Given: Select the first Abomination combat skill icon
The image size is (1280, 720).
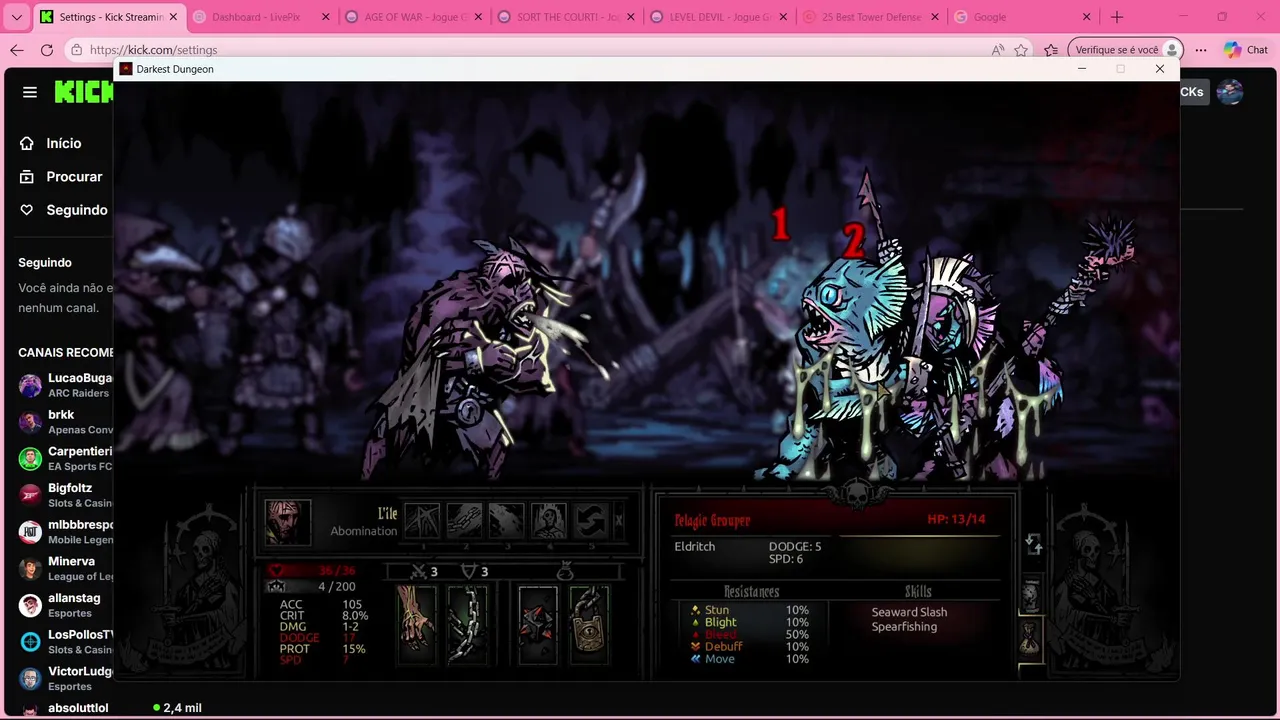Looking at the screenshot, I should pos(422,521).
